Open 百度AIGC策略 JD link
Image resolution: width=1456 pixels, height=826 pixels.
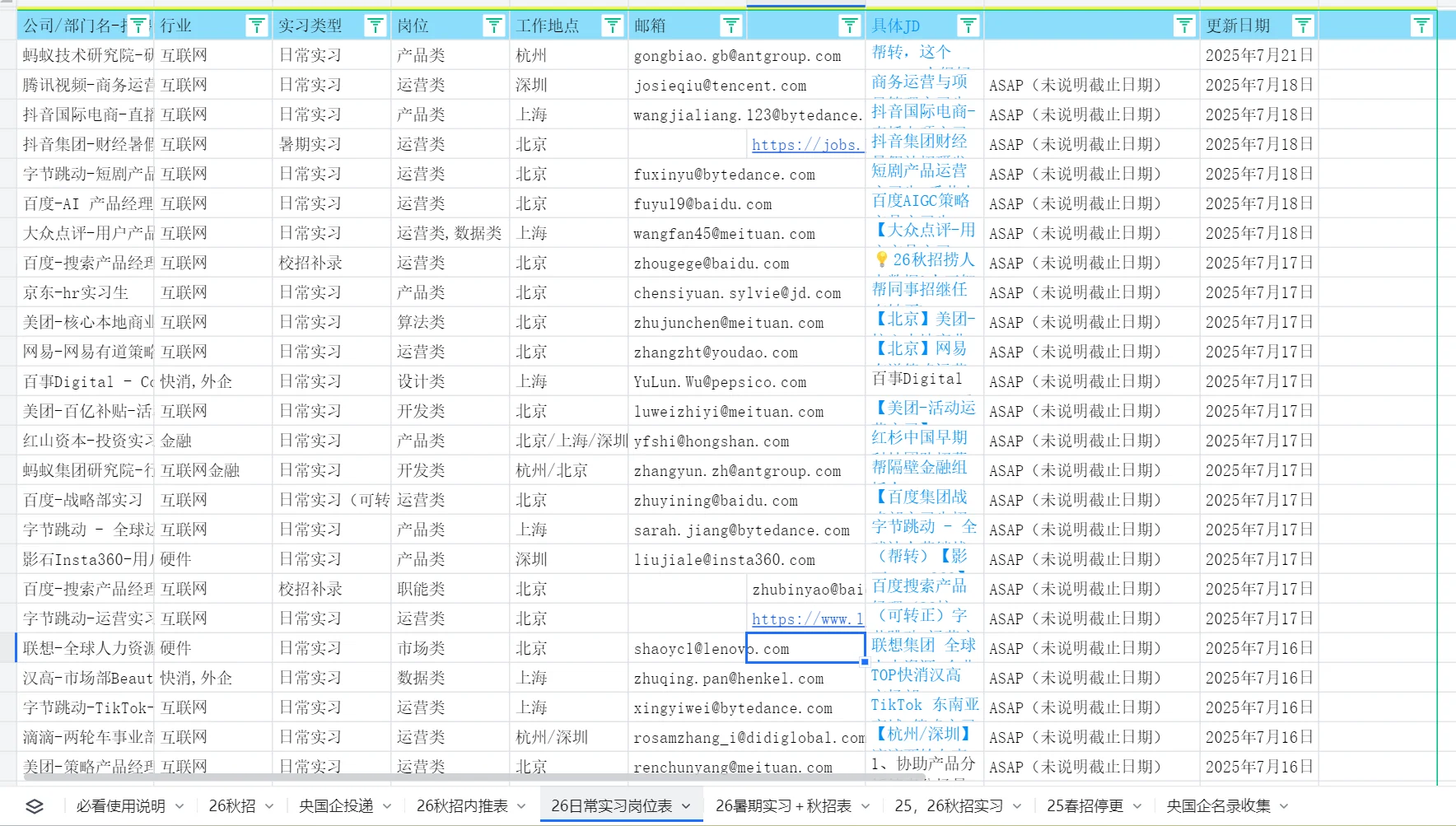[x=920, y=200]
